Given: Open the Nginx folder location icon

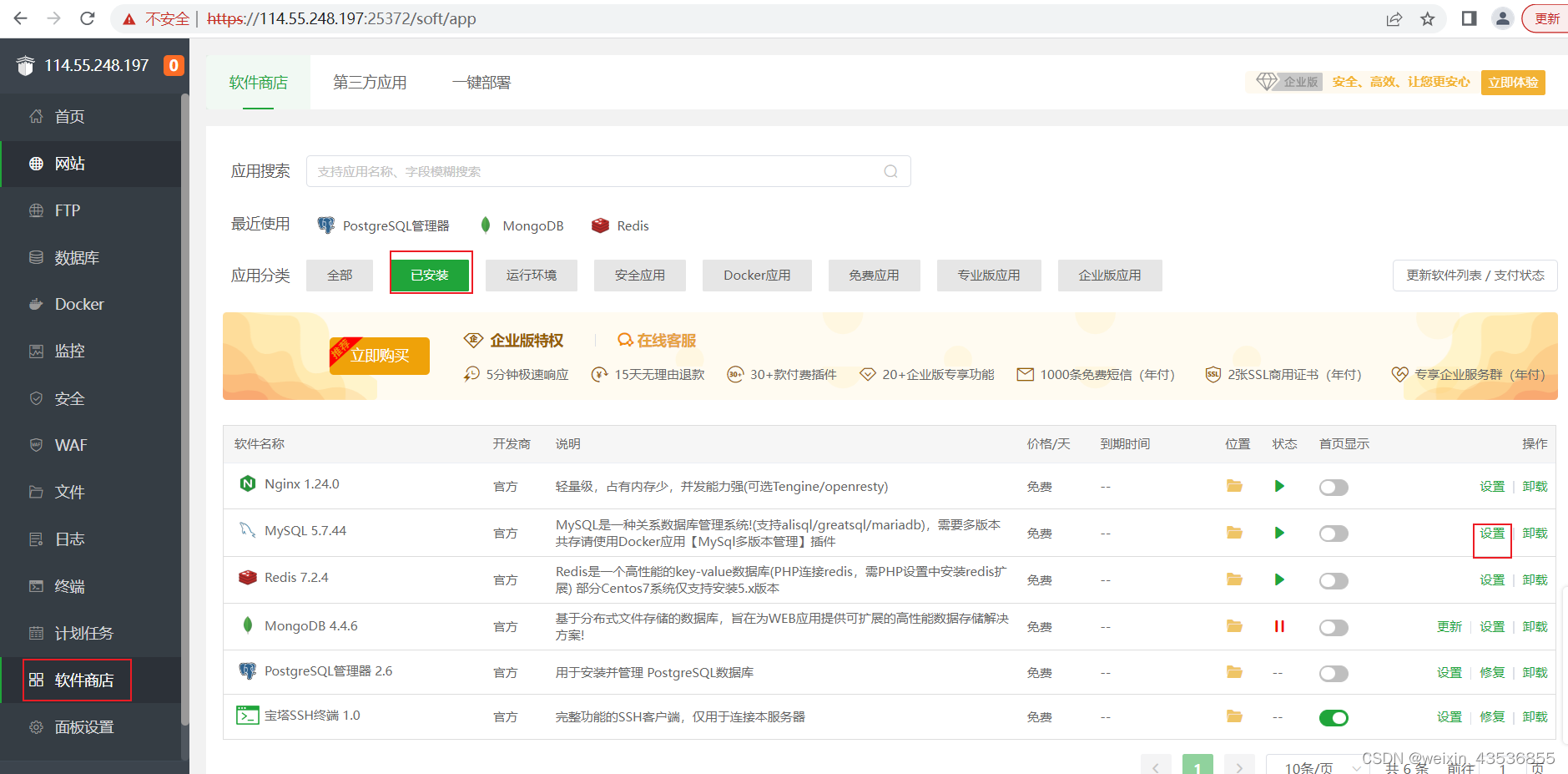Looking at the screenshot, I should tap(1235, 486).
